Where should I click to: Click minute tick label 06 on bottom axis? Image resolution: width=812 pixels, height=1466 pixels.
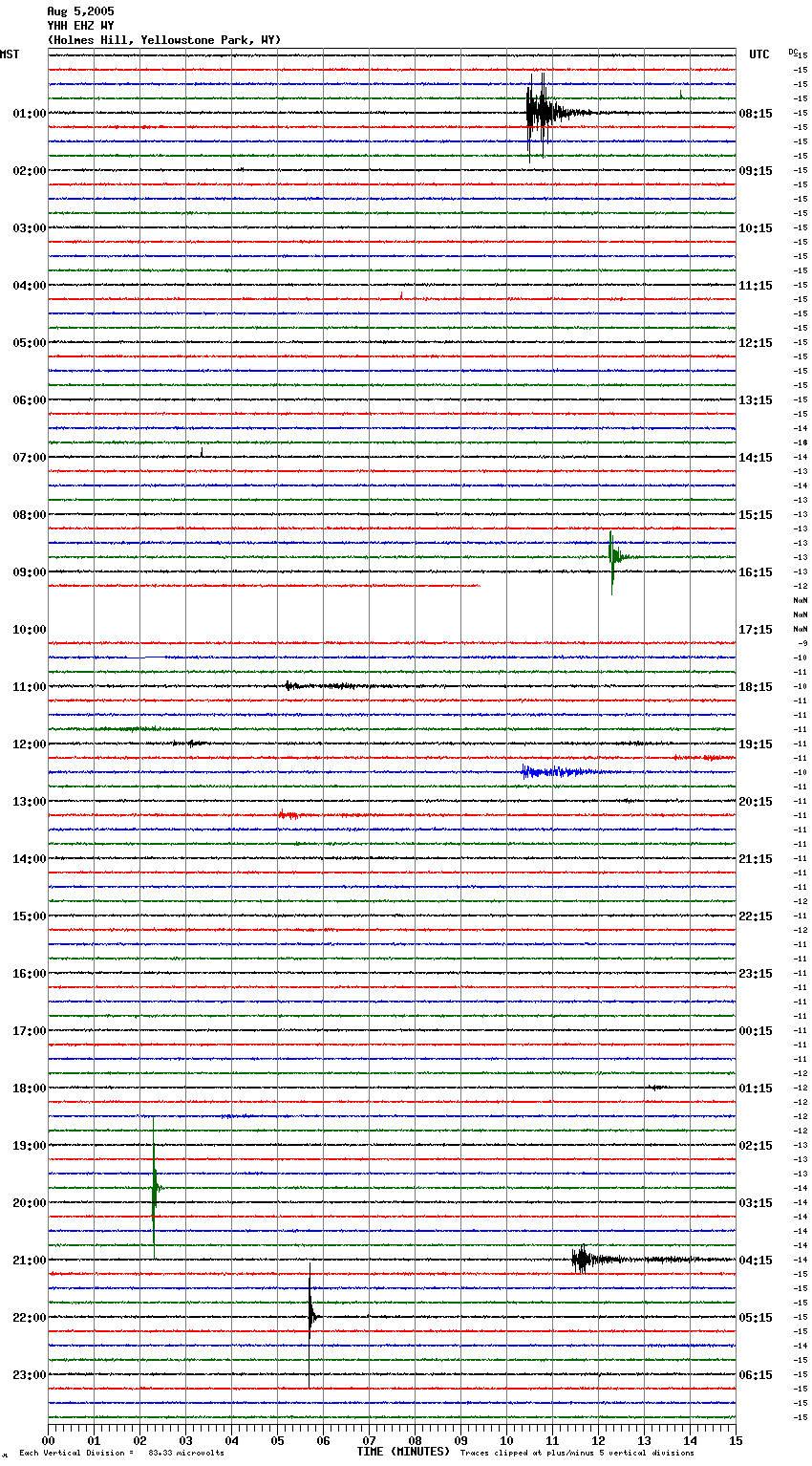(323, 1440)
